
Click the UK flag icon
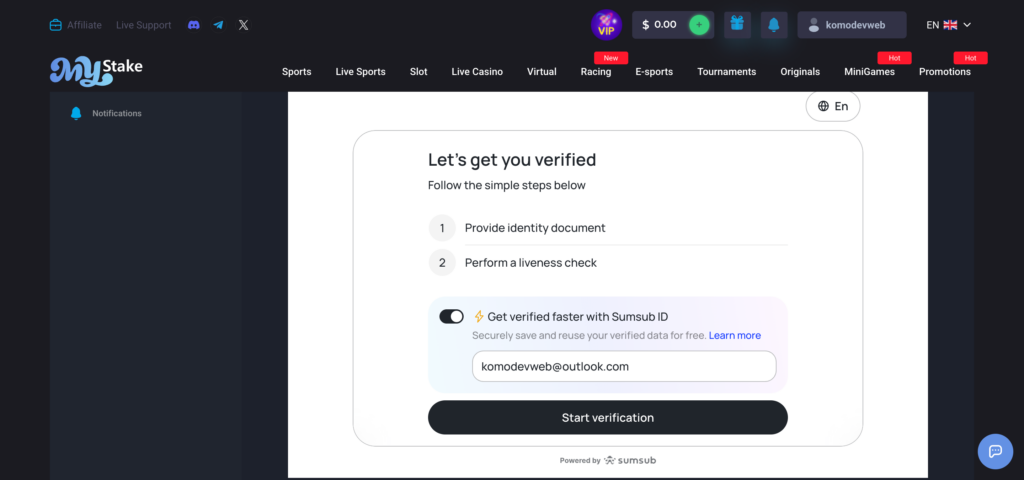click(950, 25)
